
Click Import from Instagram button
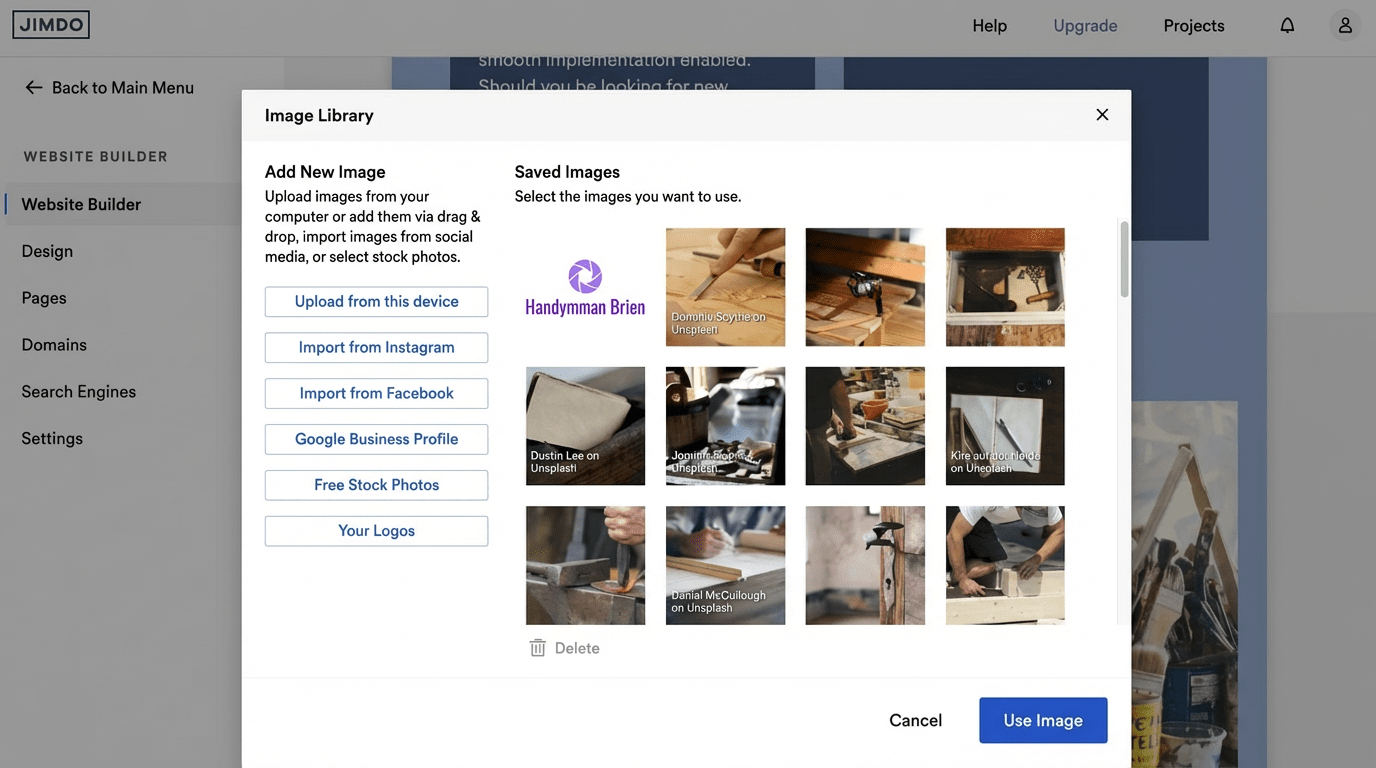pyautogui.click(x=376, y=348)
